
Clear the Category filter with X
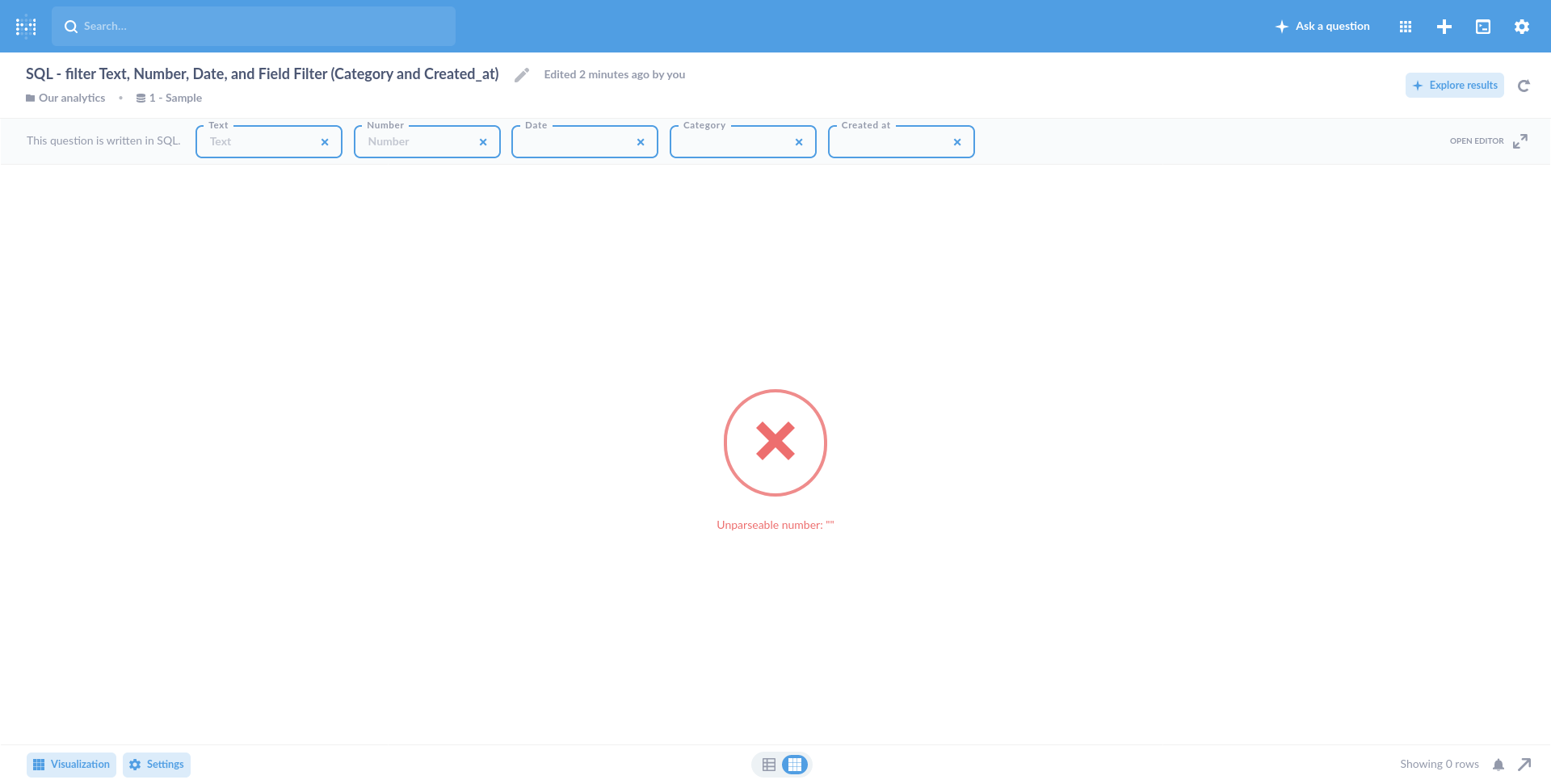click(799, 142)
